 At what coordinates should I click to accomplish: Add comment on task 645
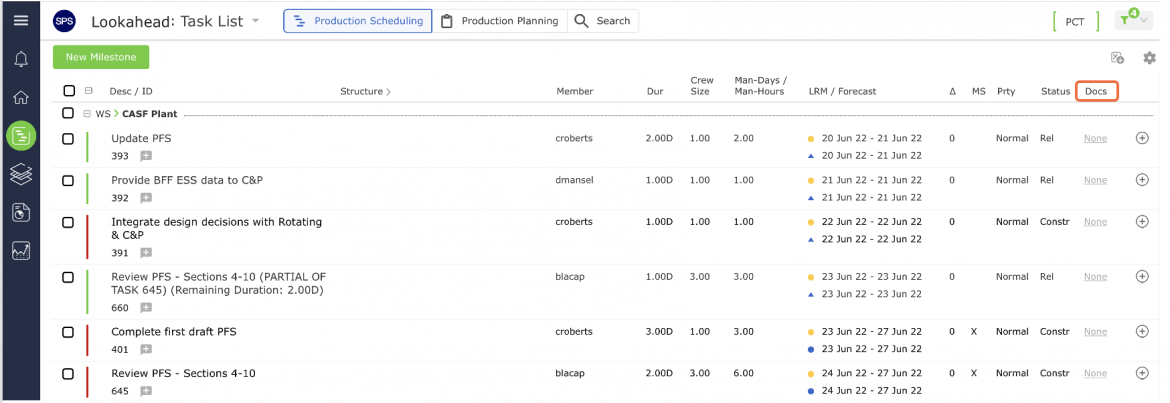(146, 391)
